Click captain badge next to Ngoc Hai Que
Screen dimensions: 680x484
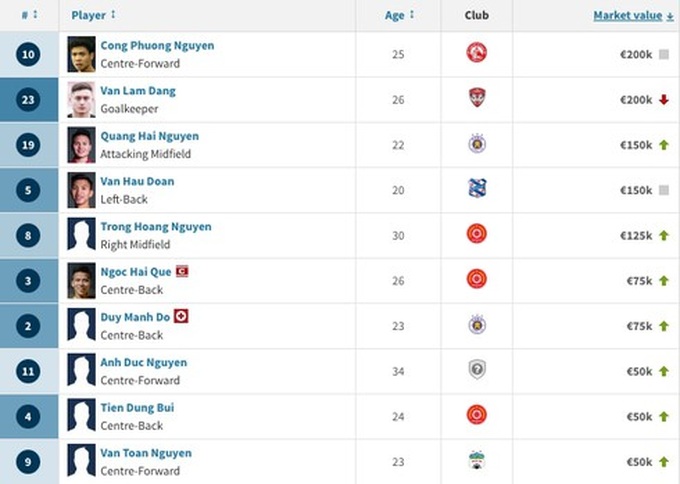182,271
